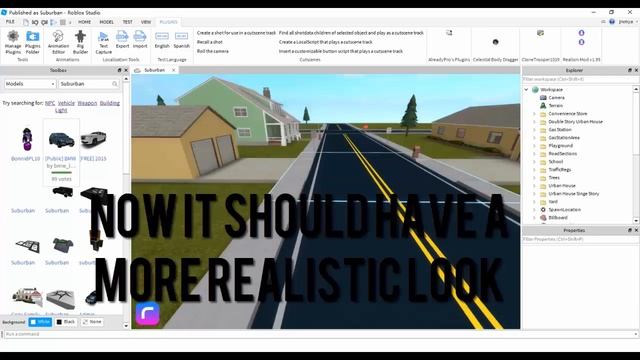Screen dimensions: 640x360
Task: Click the Weapon search suggestion link
Action: (x=87, y=103)
